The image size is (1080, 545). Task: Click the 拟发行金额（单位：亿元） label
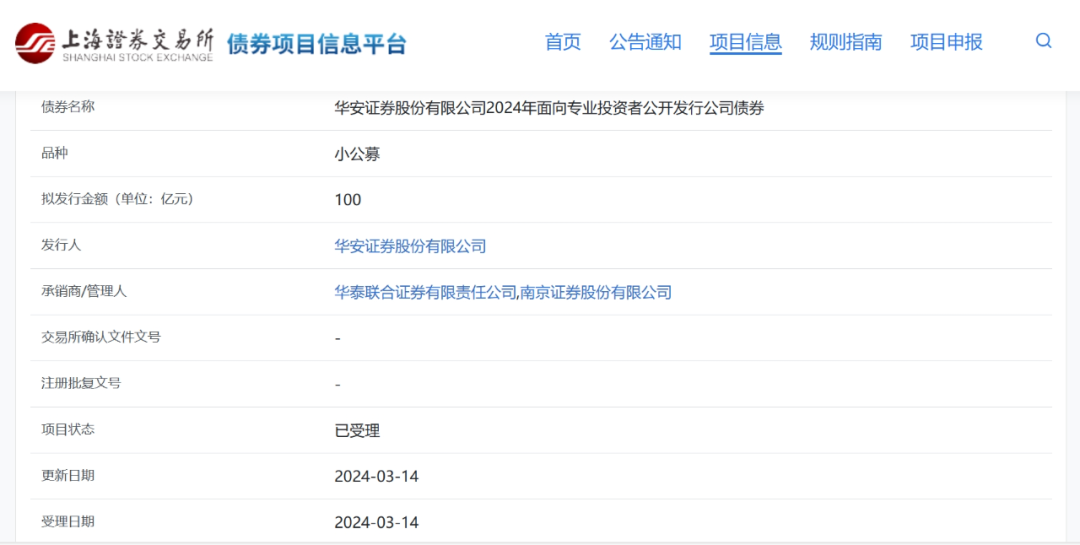[117, 199]
